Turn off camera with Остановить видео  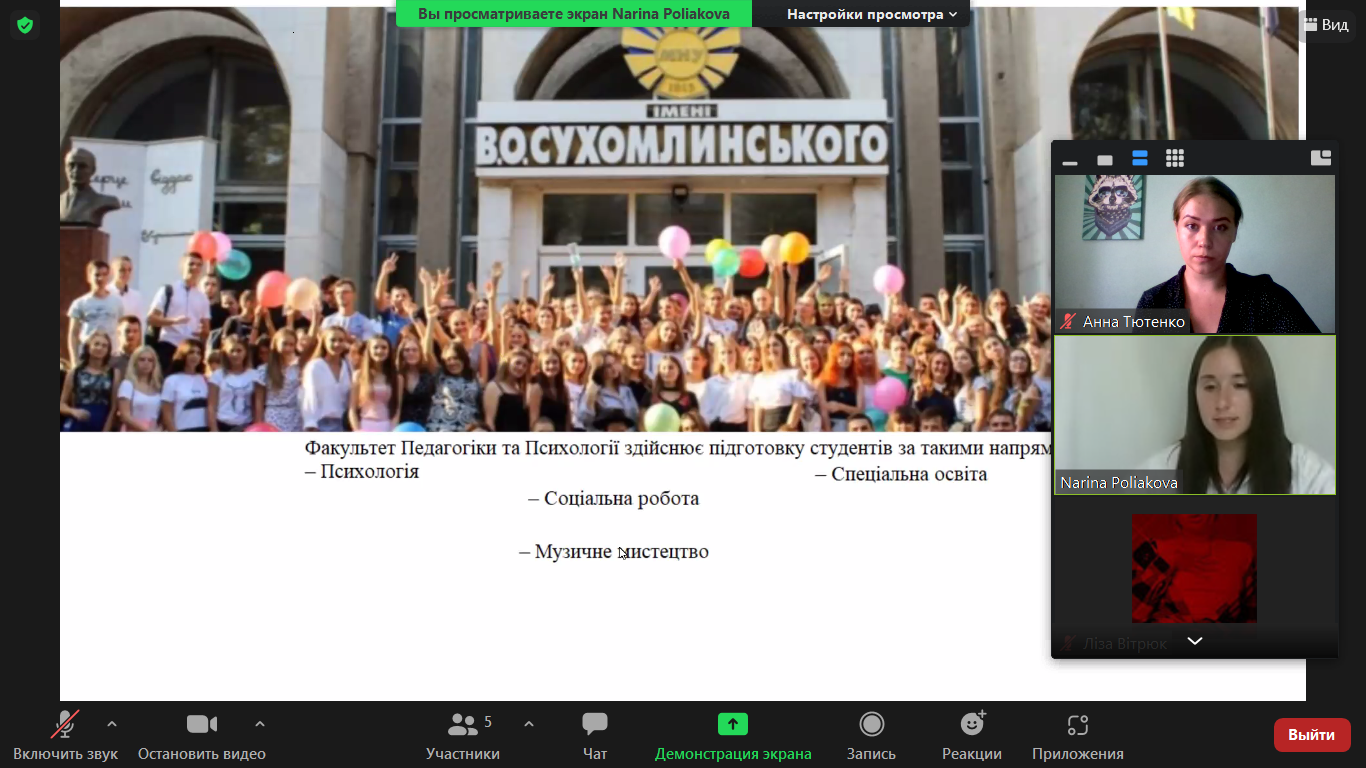tap(202, 736)
